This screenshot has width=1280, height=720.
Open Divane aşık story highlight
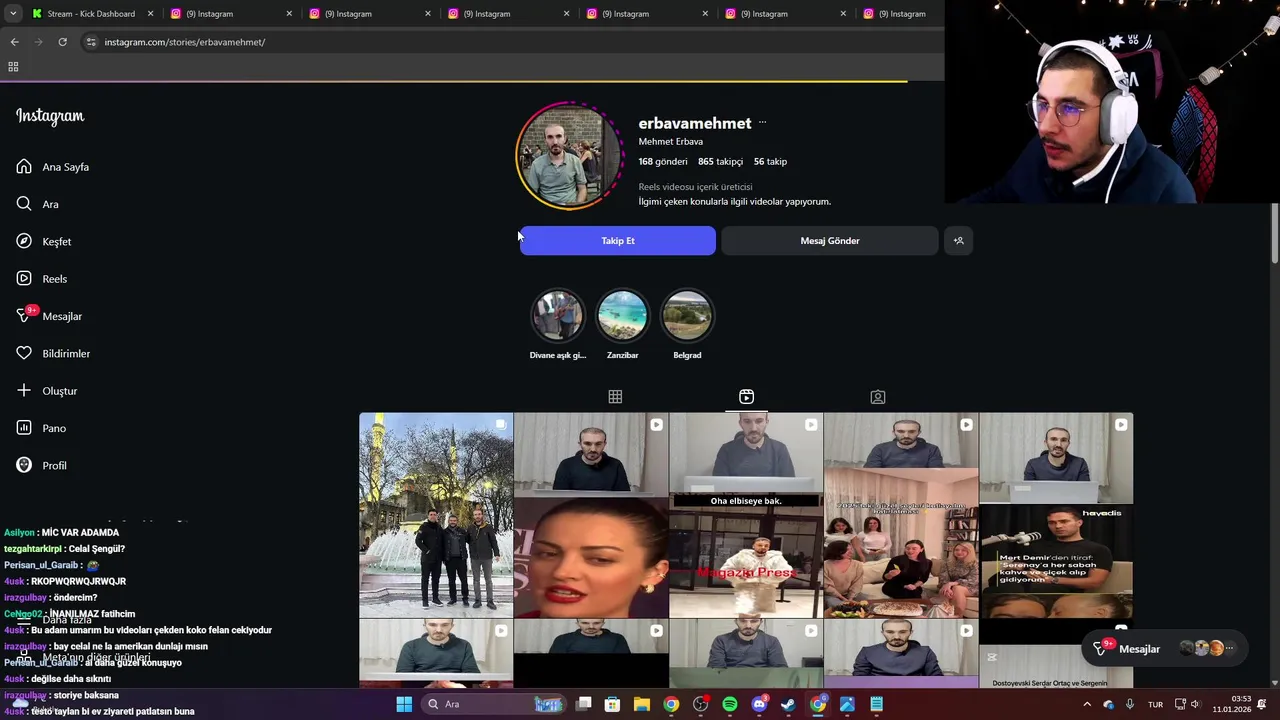[557, 324]
